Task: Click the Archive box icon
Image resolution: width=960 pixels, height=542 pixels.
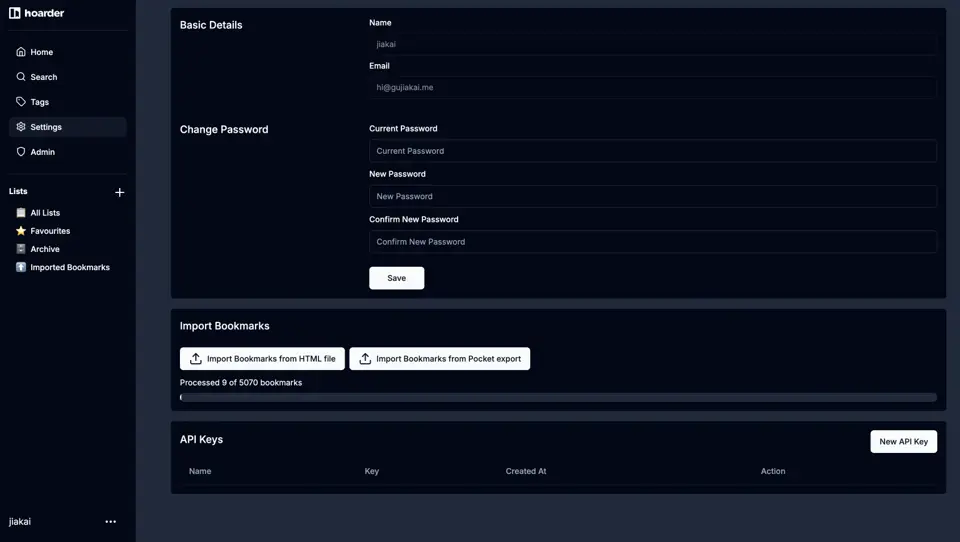Action: pyautogui.click(x=21, y=249)
